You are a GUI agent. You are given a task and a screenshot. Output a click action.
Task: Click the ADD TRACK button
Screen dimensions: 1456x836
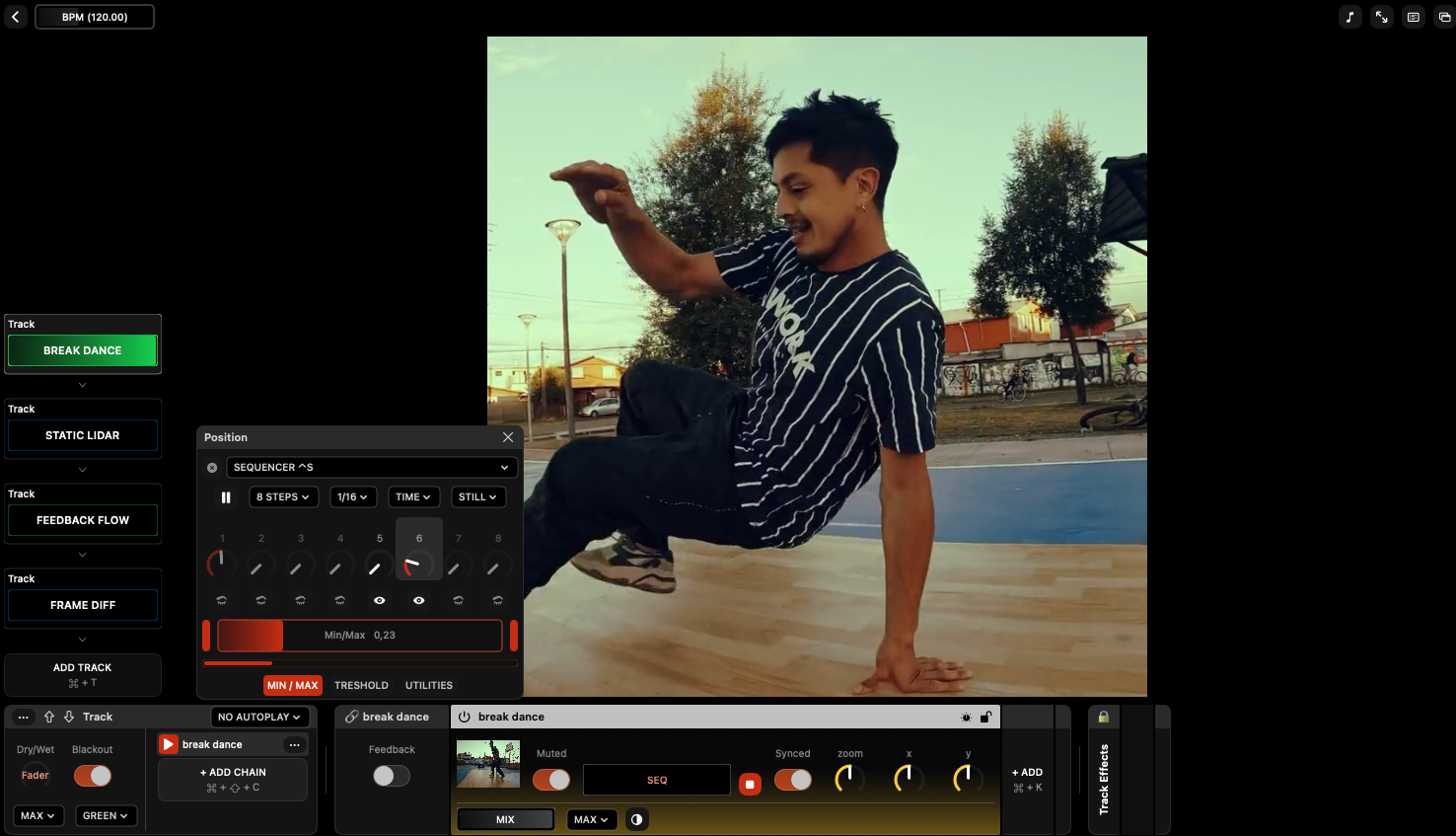pyautogui.click(x=83, y=675)
